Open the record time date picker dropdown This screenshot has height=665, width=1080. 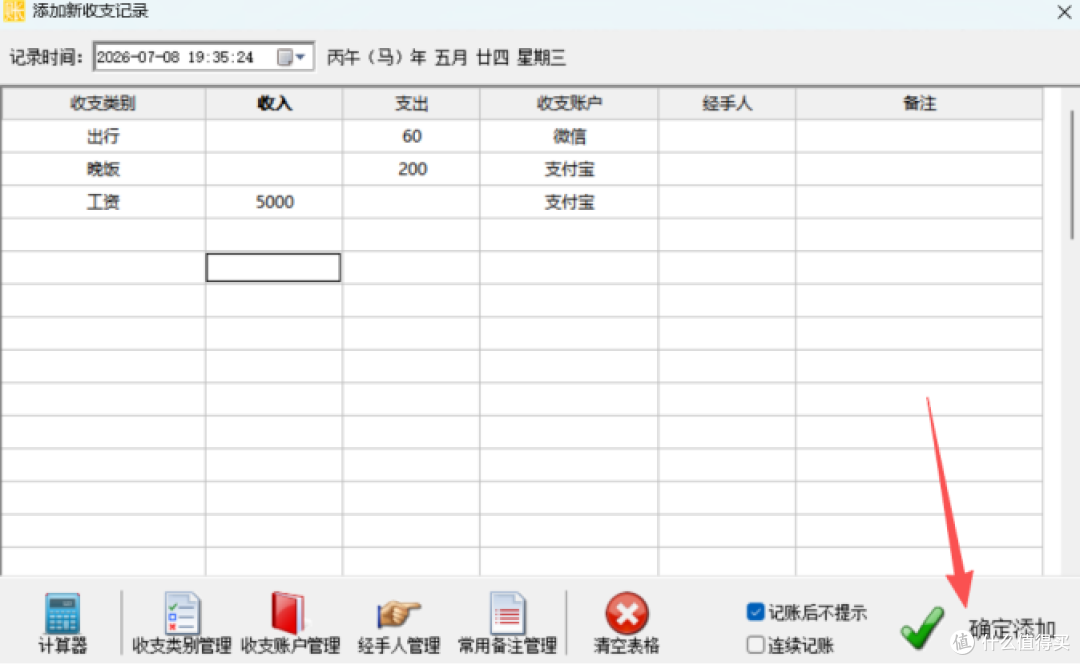click(x=291, y=57)
